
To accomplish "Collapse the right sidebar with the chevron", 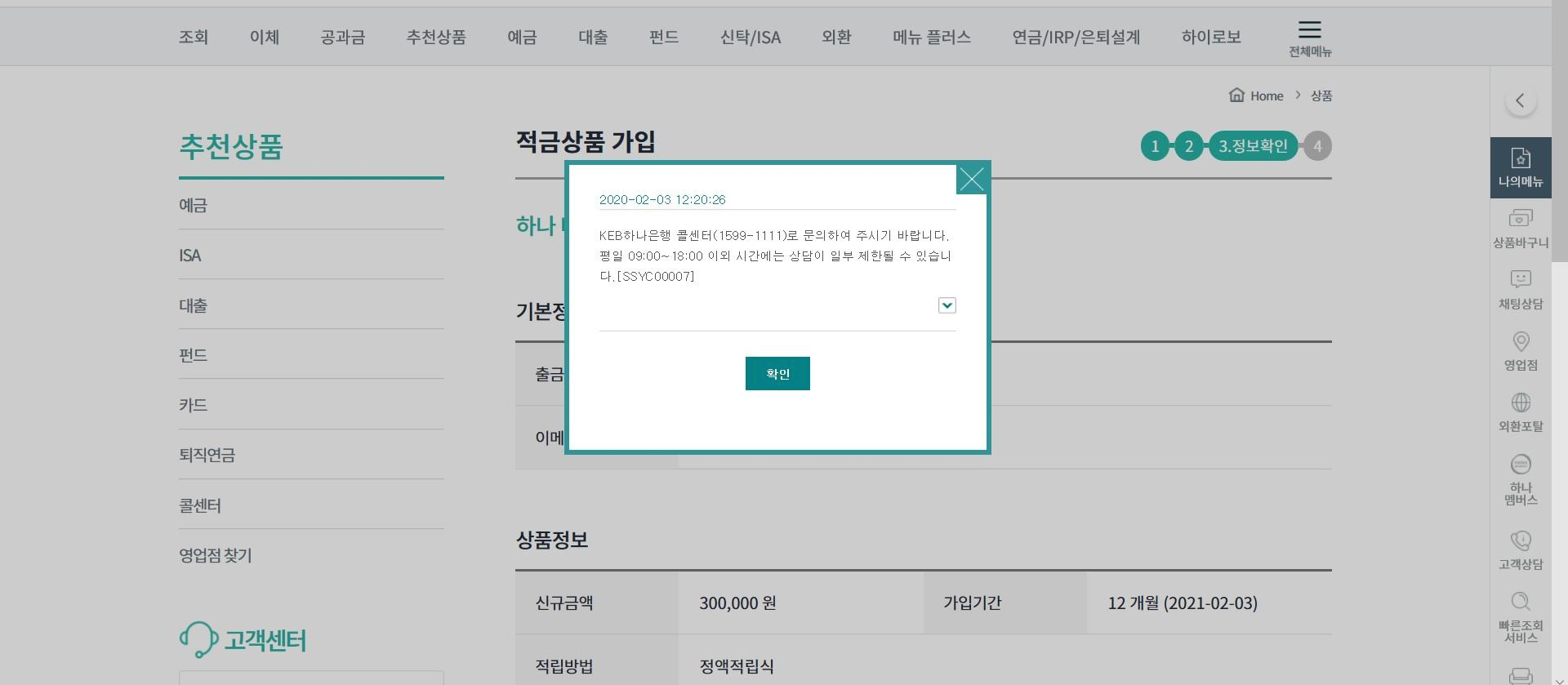I will tap(1521, 100).
